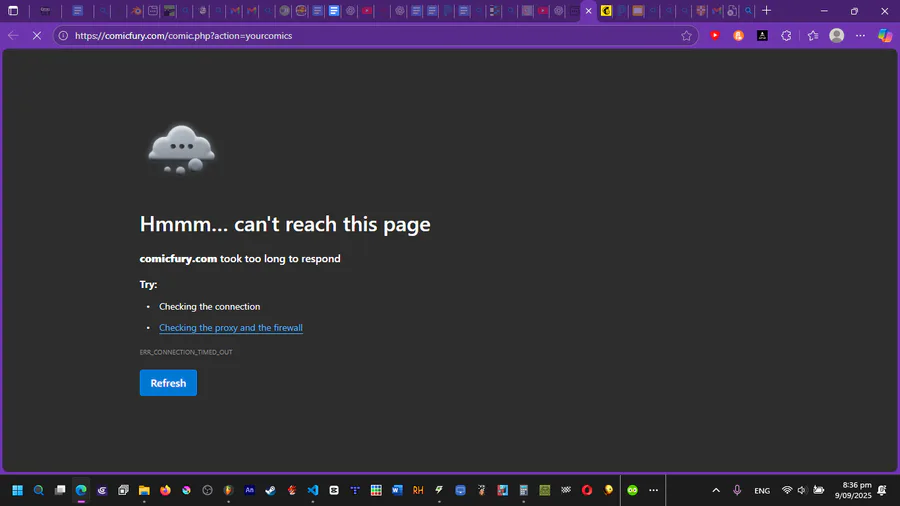
Task: Click the Microsoft Edge taskbar icon
Action: (81, 490)
